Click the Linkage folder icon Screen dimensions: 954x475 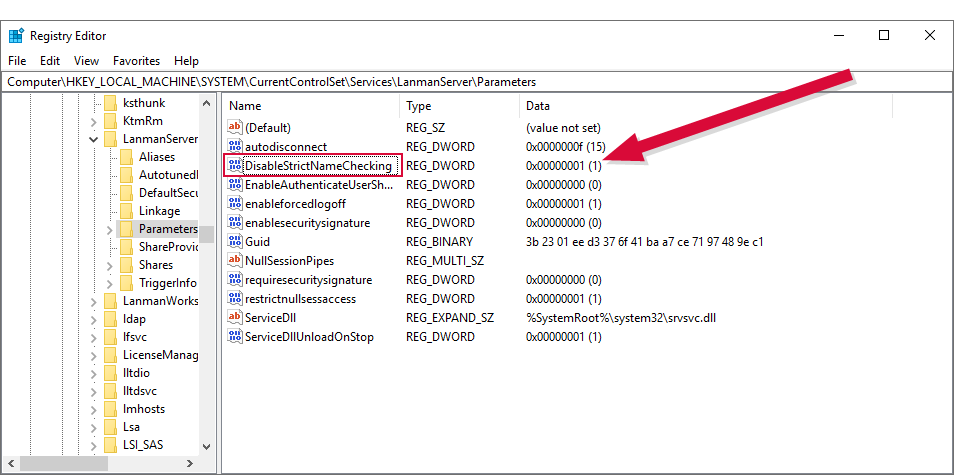click(x=127, y=211)
